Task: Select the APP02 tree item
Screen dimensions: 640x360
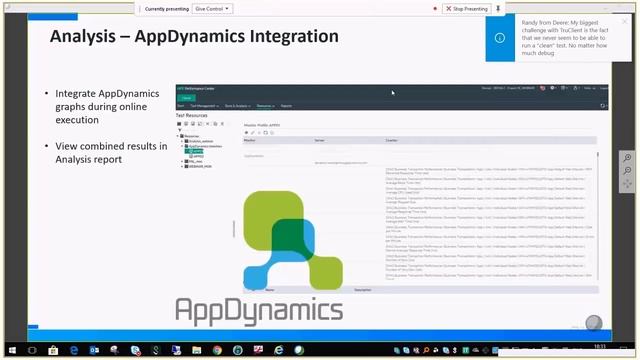Action: point(196,156)
